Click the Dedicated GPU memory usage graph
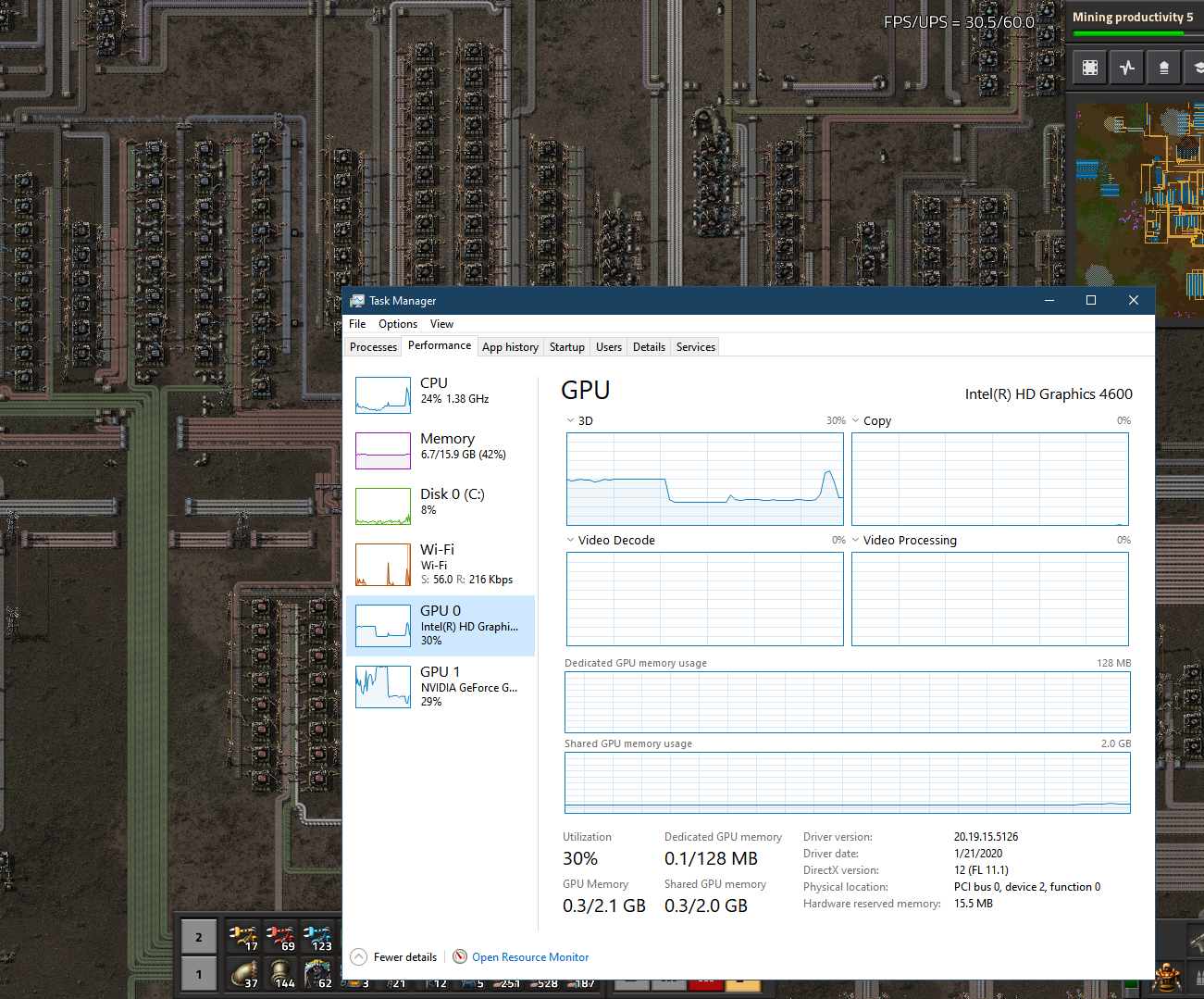Viewport: 1204px width, 999px height. tap(848, 702)
